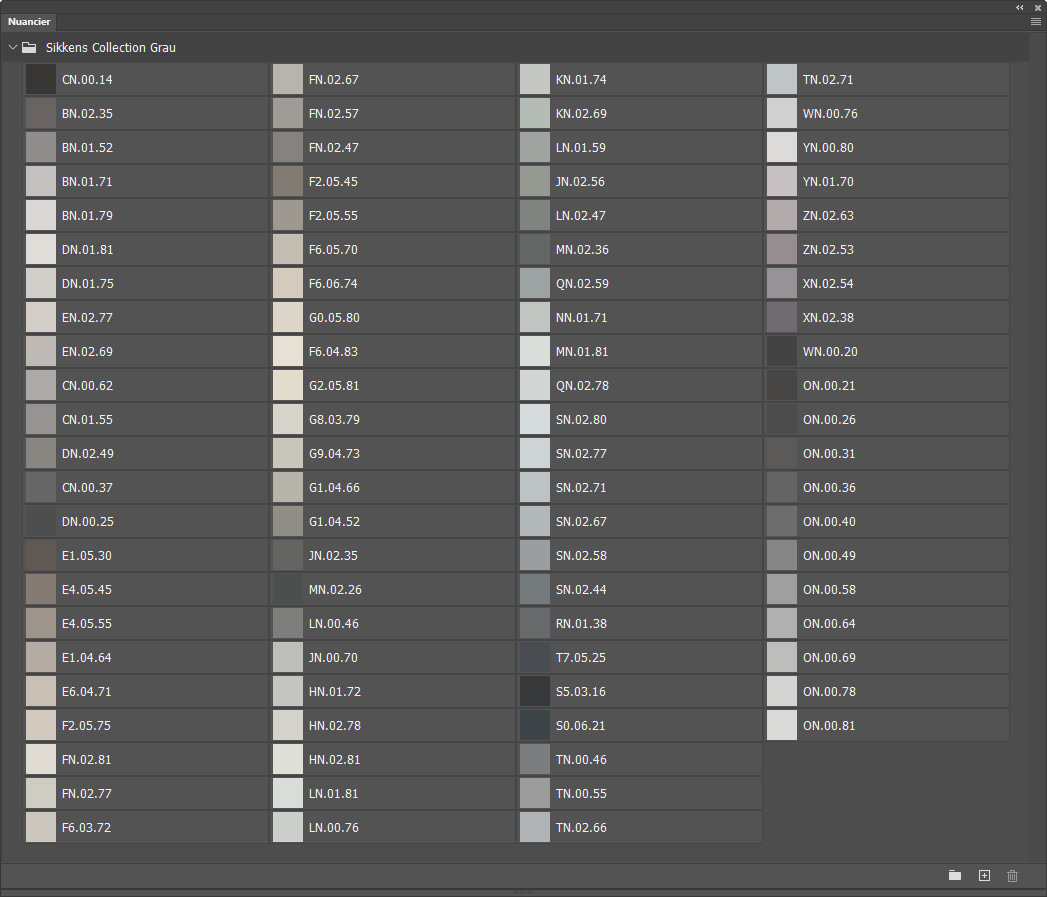Collapse the panel with double-arrow icon
The width and height of the screenshot is (1047, 897).
point(1020,7)
